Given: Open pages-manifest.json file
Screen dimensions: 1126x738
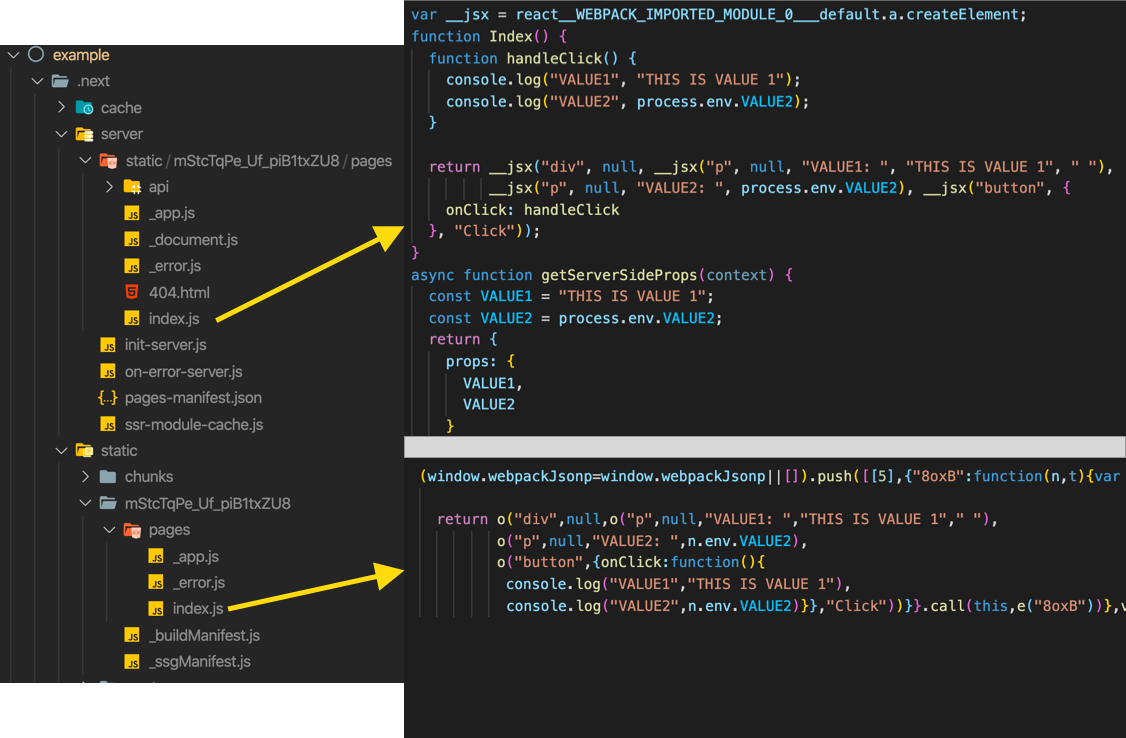Looking at the screenshot, I should (193, 398).
